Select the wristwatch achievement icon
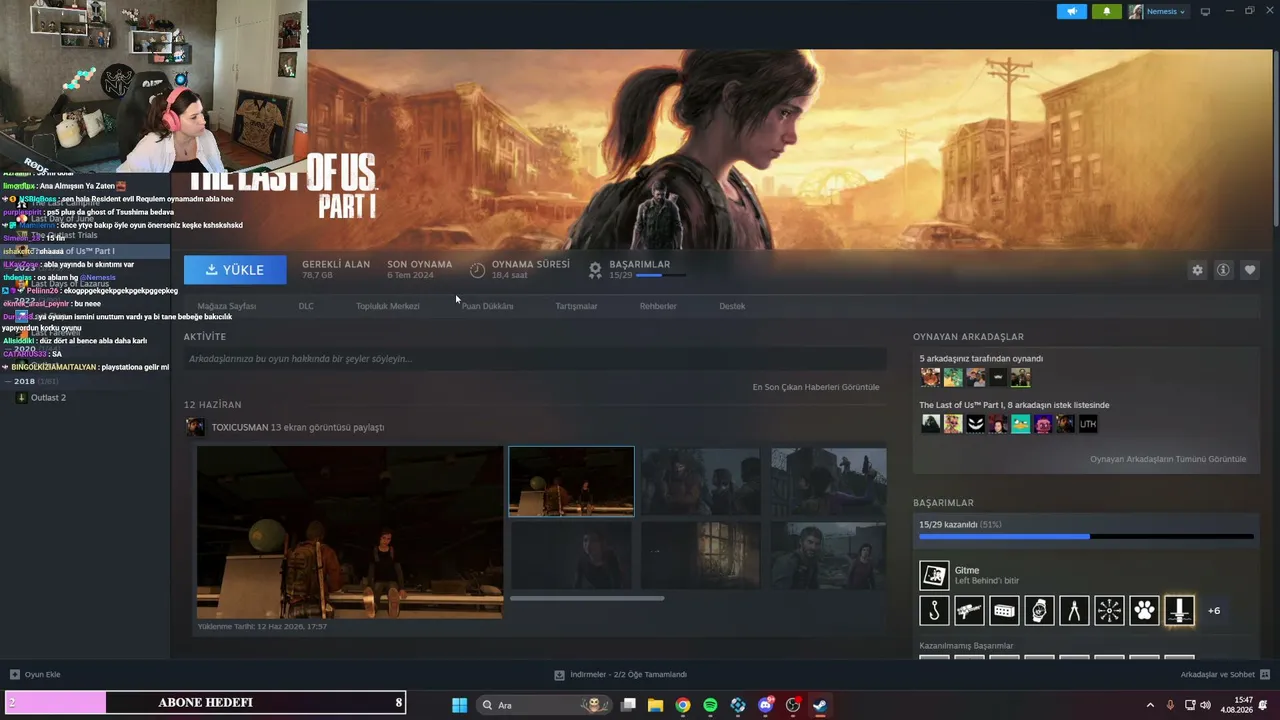1280x720 pixels. pyautogui.click(x=1039, y=610)
